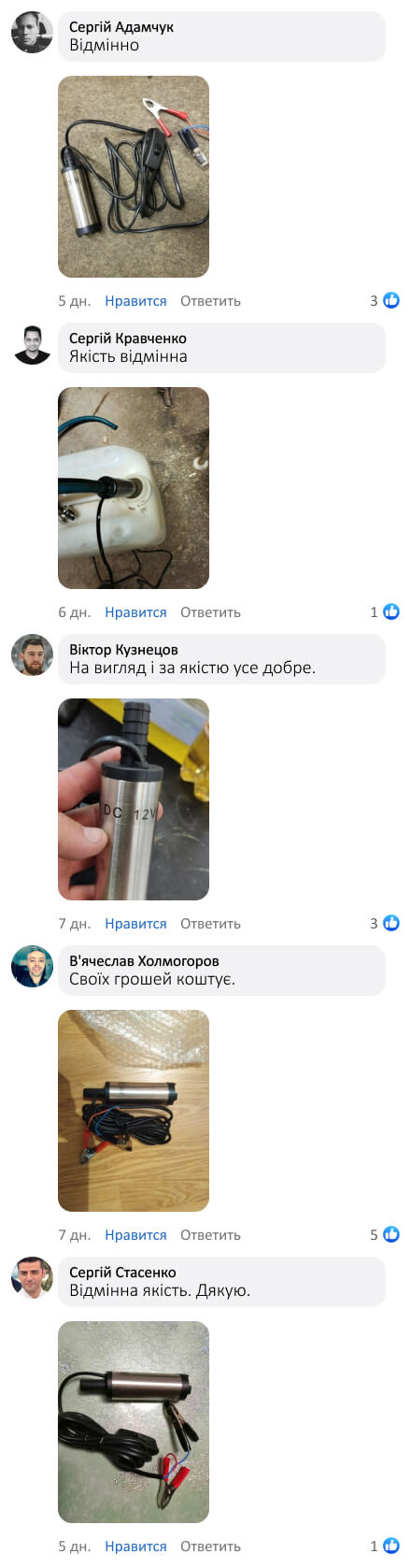Like Віктор Кузнецов's comment via Нравится
The width and height of the screenshot is (411, 1568).
(x=135, y=924)
